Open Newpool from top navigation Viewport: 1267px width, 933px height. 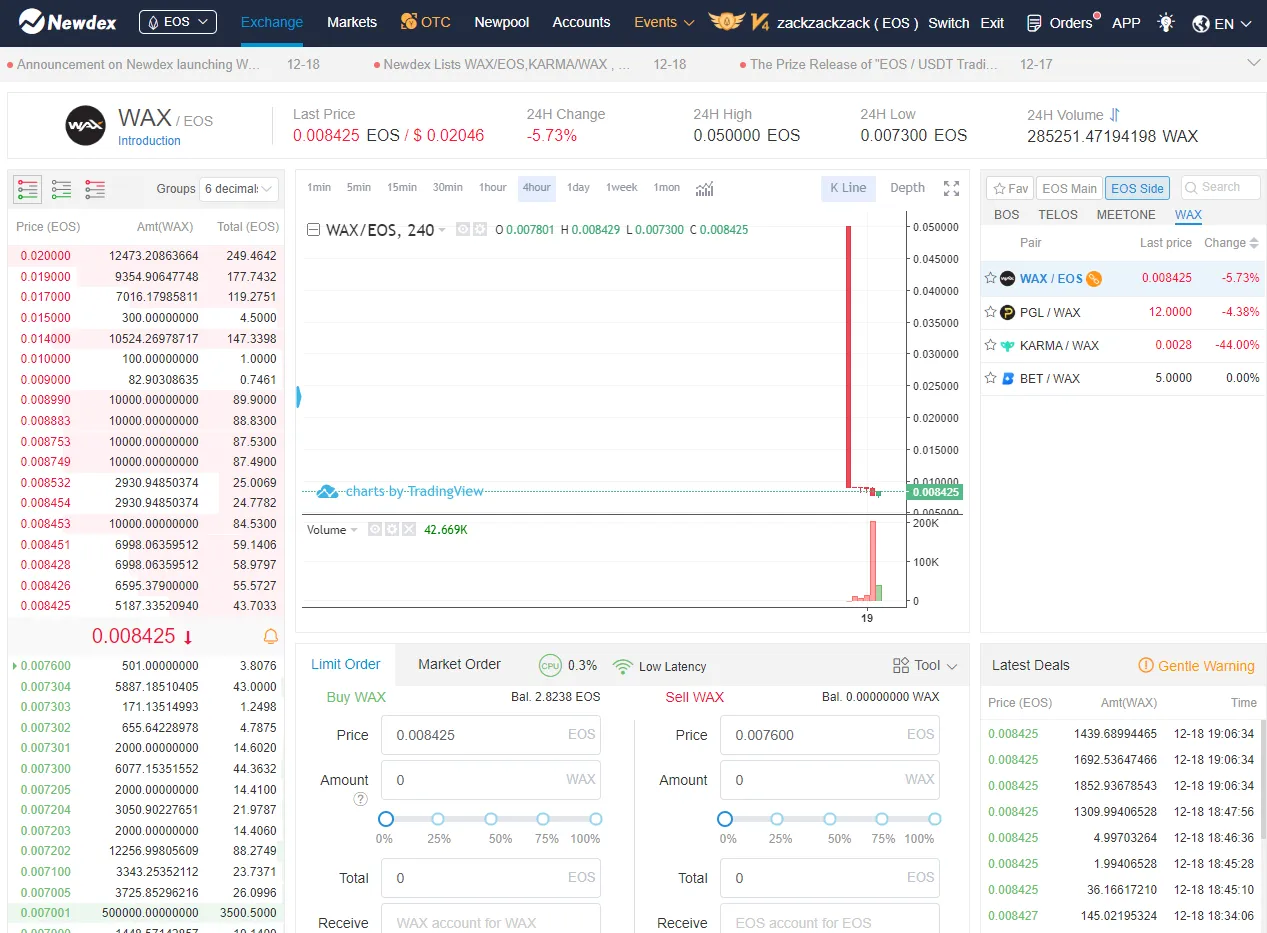502,22
